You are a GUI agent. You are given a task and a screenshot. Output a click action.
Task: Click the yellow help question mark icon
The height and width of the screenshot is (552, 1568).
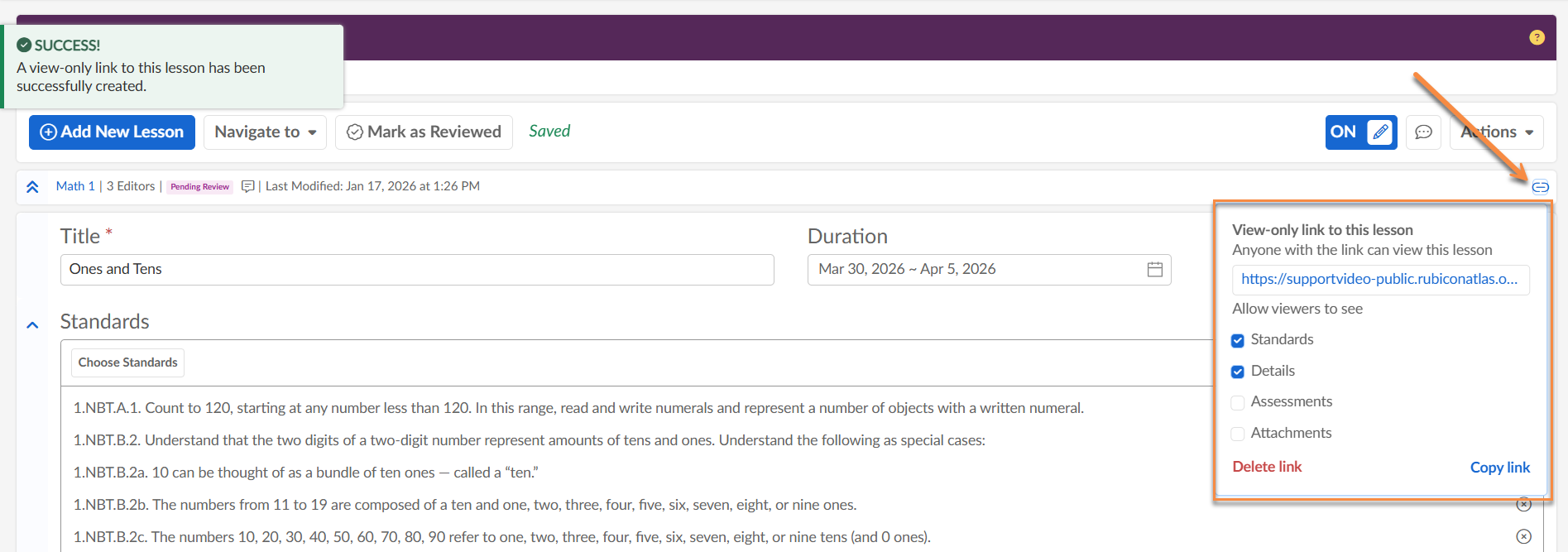click(1537, 37)
